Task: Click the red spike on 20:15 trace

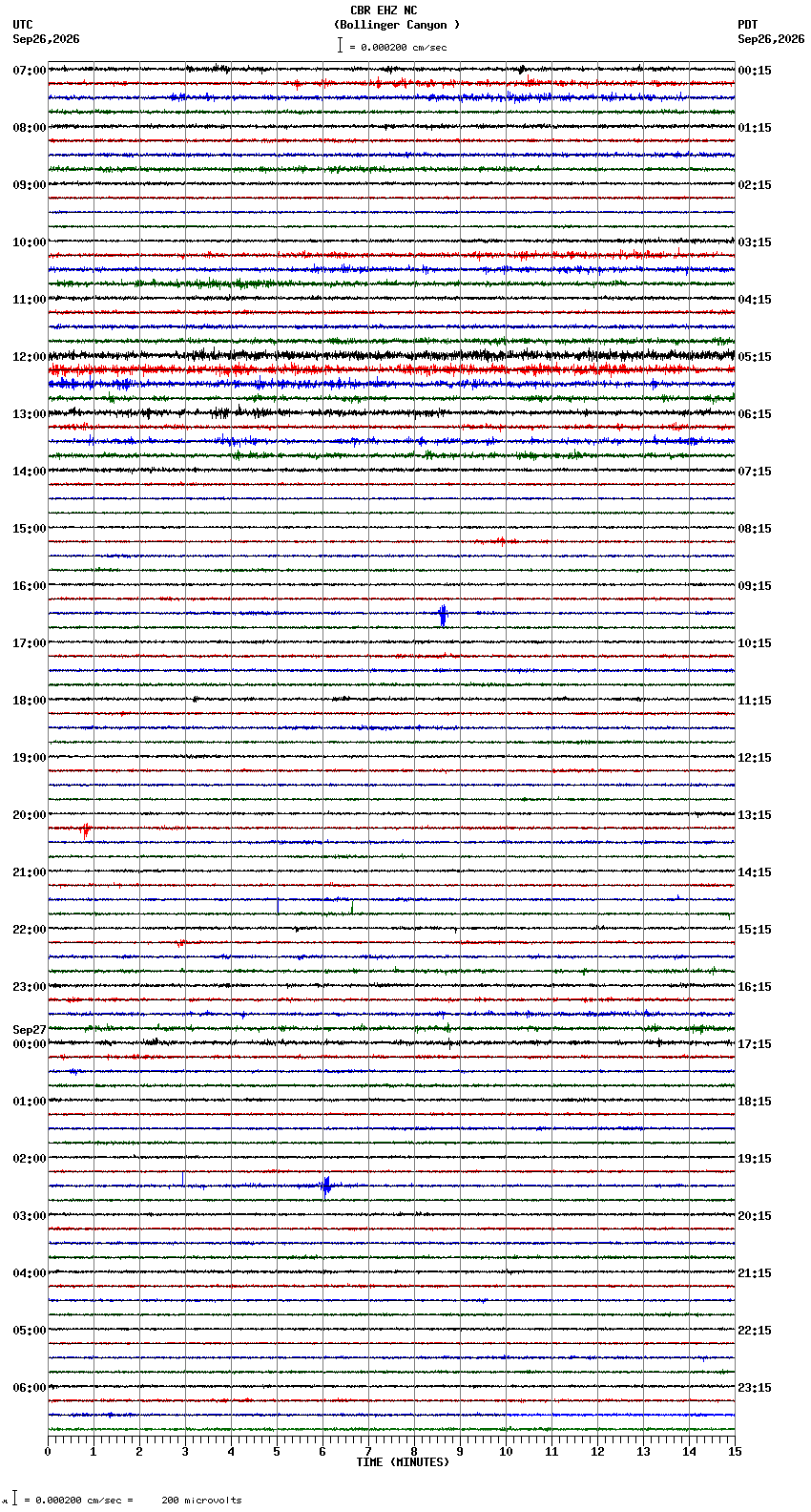Action: 86,830
